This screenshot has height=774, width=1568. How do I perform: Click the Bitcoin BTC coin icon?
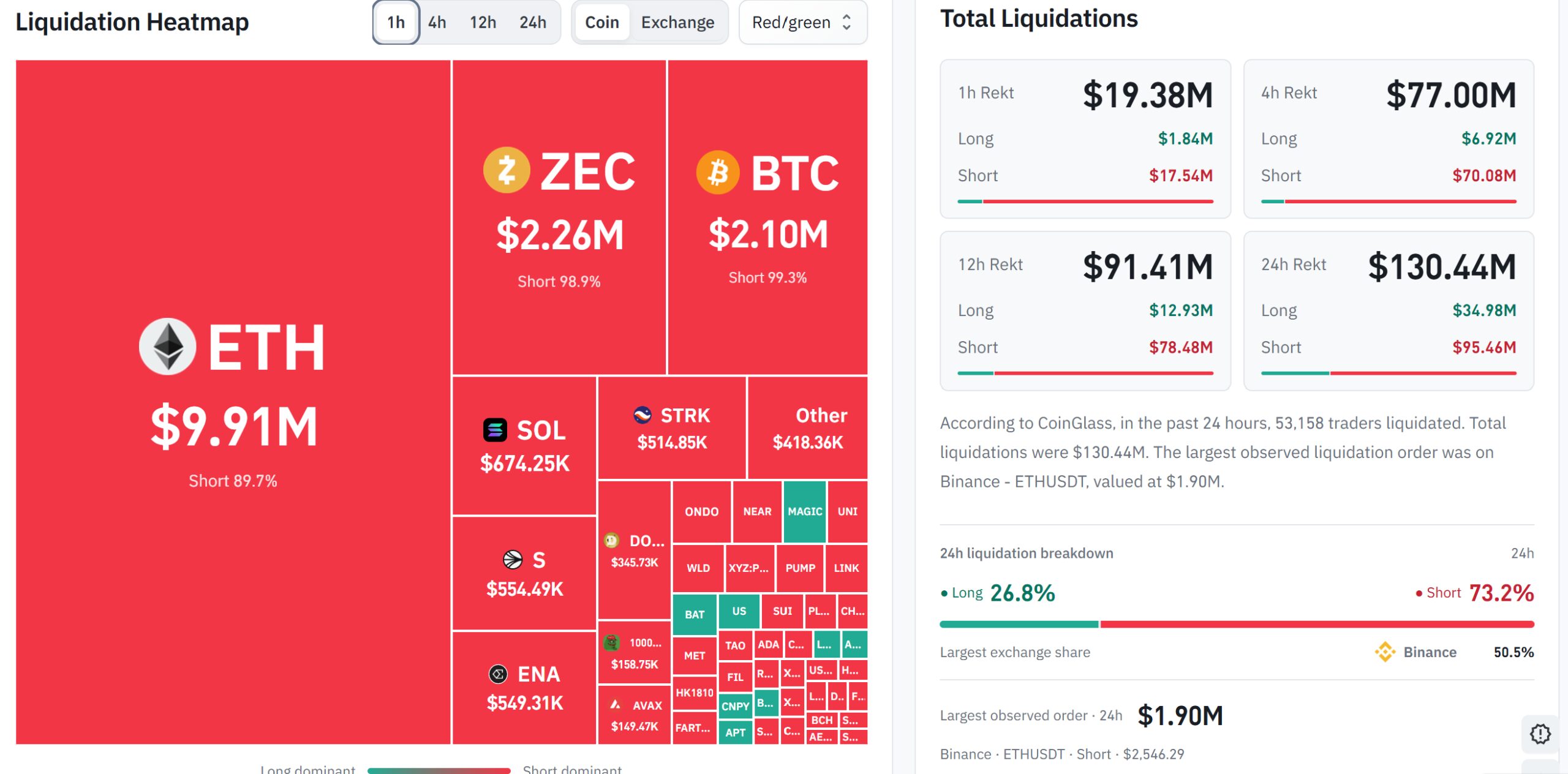coord(718,173)
